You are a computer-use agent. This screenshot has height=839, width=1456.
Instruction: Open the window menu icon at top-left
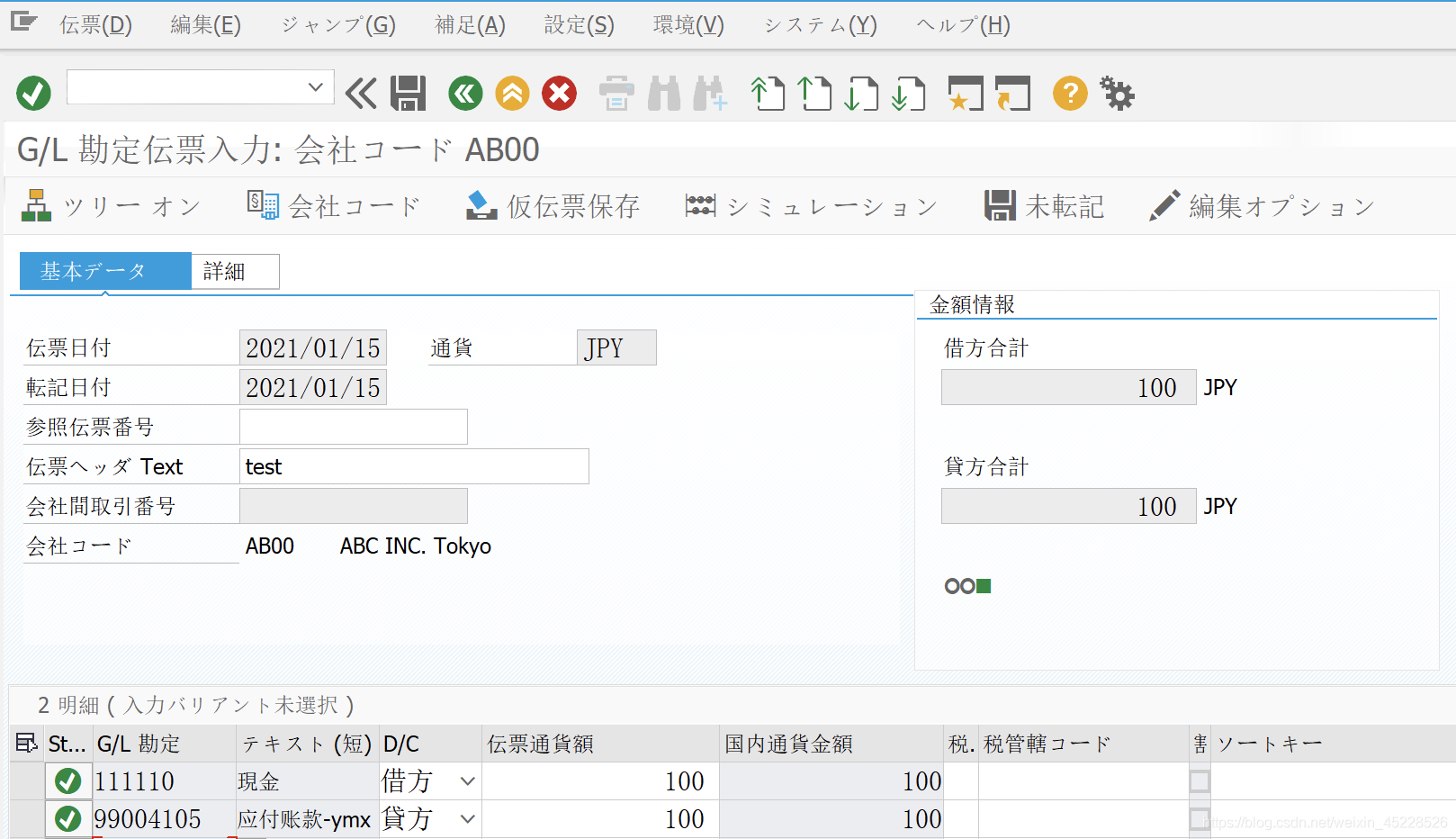[23, 22]
